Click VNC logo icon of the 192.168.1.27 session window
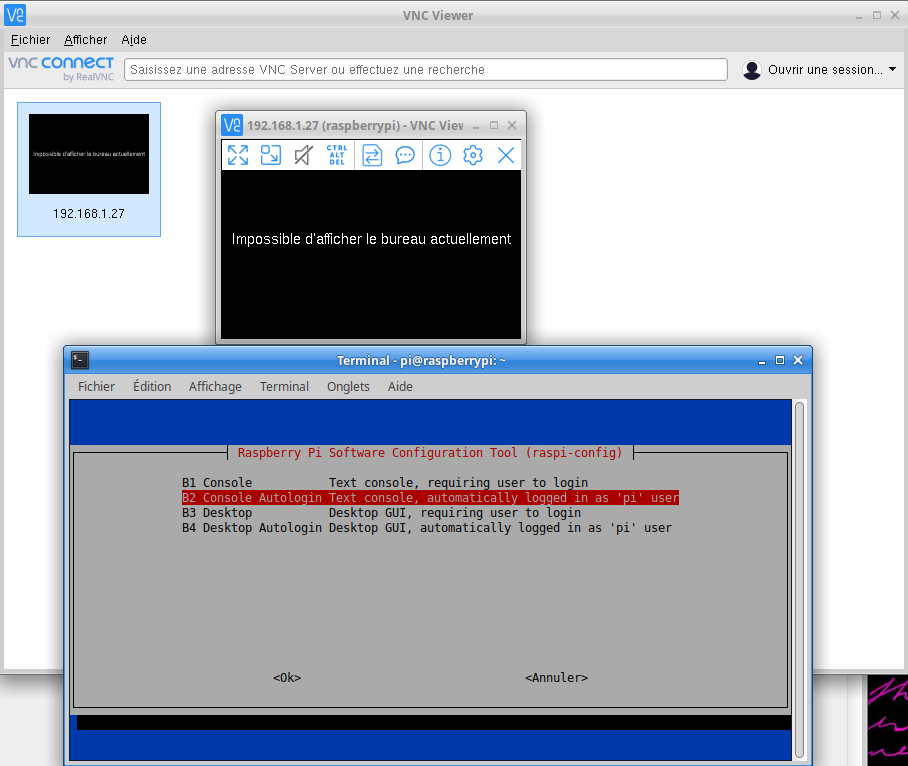This screenshot has height=766, width=908. [x=232, y=125]
